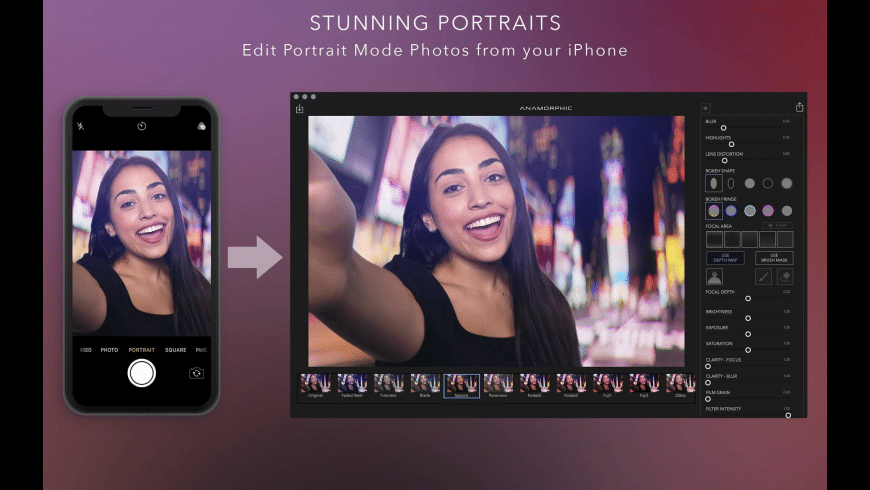Switch to PHOTO mode on iPhone
870x490 pixels.
[x=109, y=350]
